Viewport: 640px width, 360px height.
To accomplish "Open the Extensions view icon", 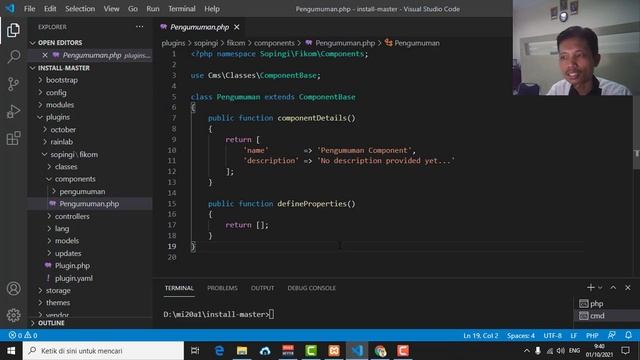I will coord(13,138).
